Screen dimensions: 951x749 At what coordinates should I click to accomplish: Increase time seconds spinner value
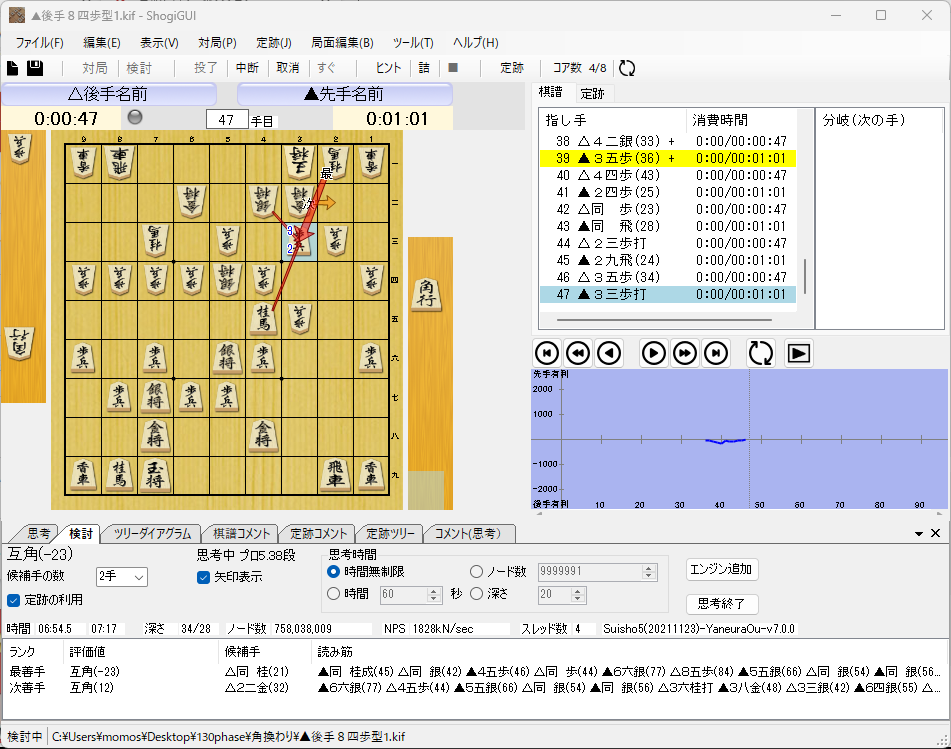[434, 591]
